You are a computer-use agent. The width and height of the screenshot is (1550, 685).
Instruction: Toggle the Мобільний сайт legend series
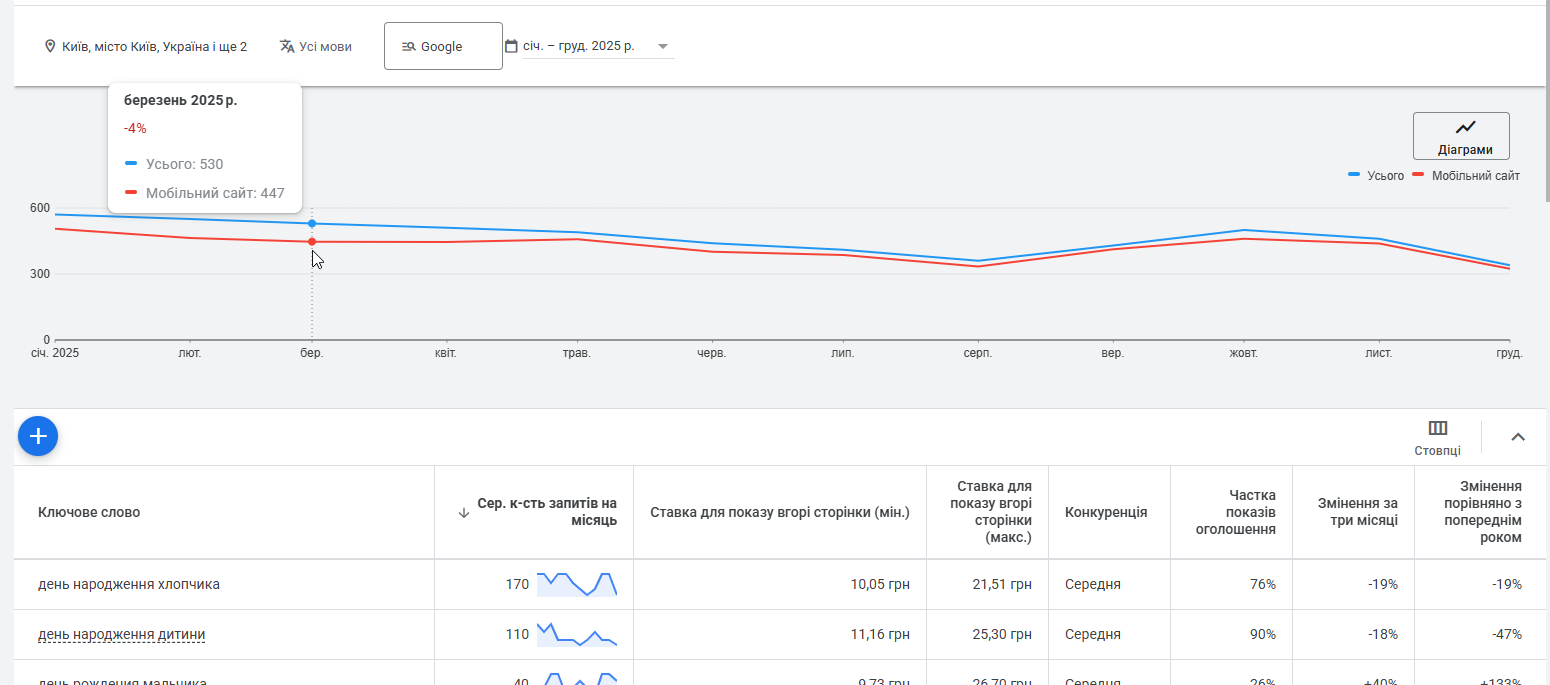click(x=1466, y=176)
